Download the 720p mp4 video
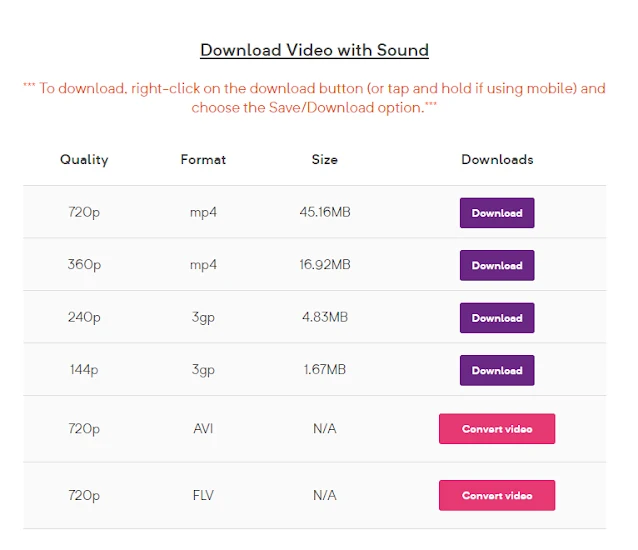 (497, 213)
